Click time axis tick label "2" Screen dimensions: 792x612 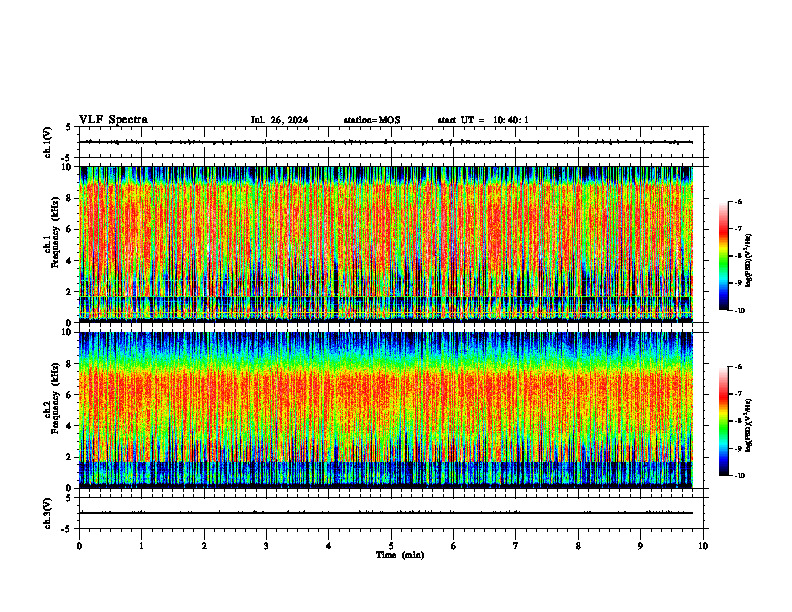(204, 546)
